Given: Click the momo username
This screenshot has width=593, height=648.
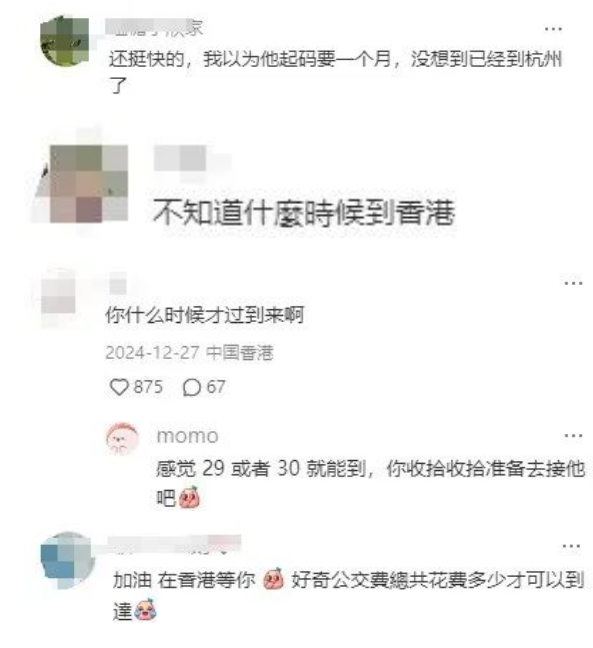Looking at the screenshot, I should [188, 436].
